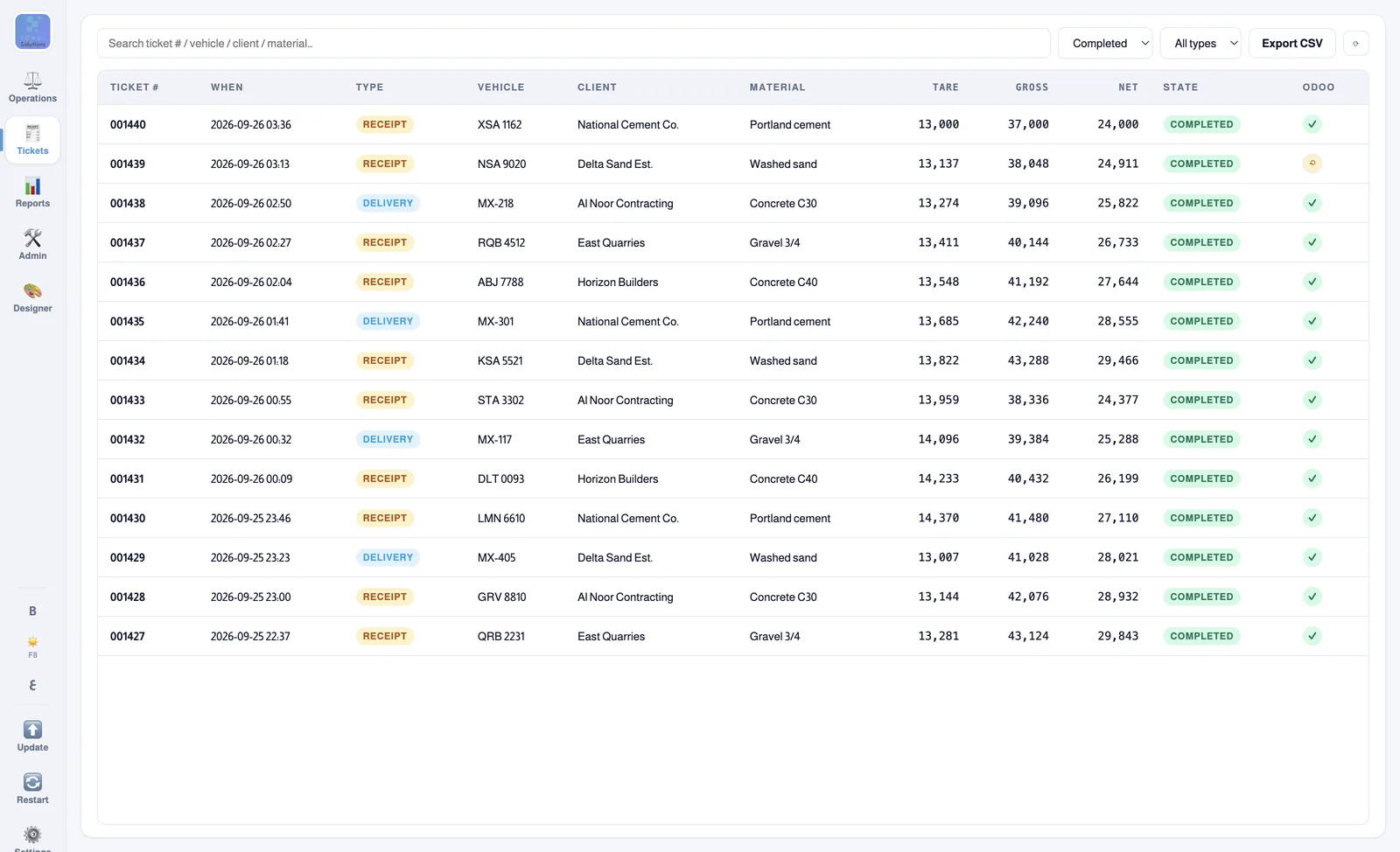The height and width of the screenshot is (852, 1400).
Task: Click client Horizon Builders in ticket 001431
Action: [618, 478]
